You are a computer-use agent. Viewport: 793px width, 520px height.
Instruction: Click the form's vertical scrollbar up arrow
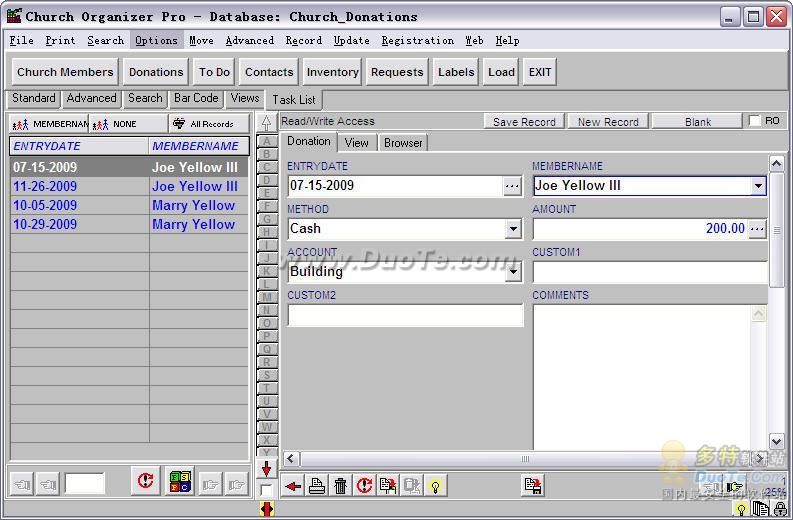pyautogui.click(x=776, y=163)
